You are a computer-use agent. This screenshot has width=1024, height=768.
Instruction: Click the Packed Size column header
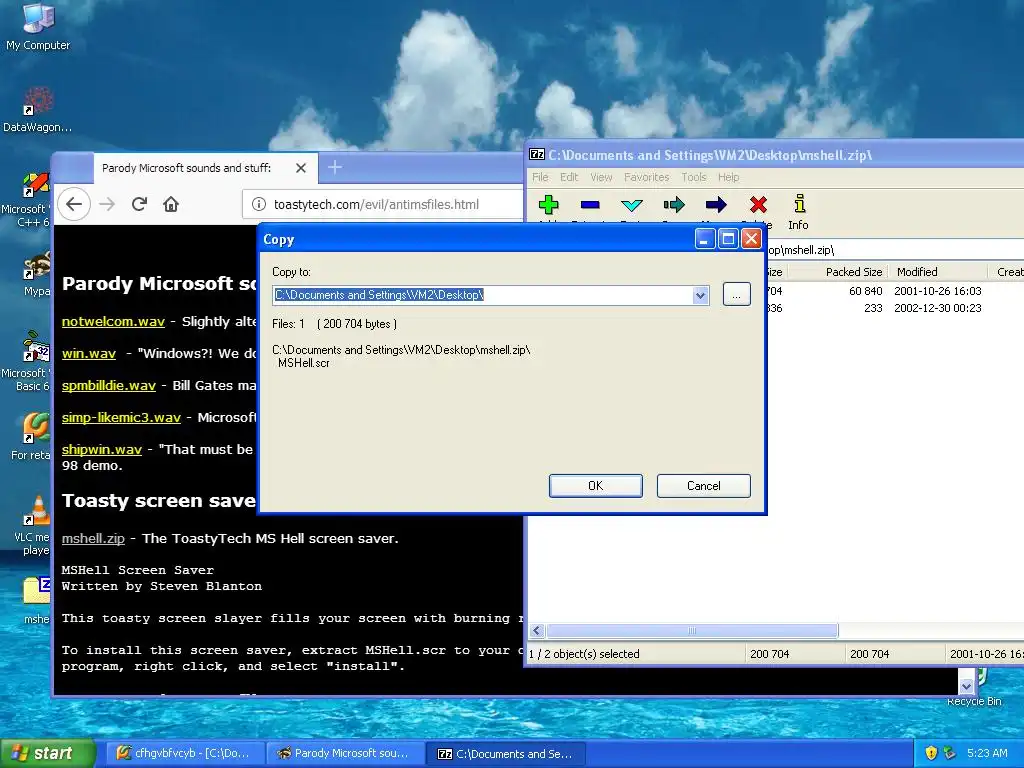tap(837, 272)
